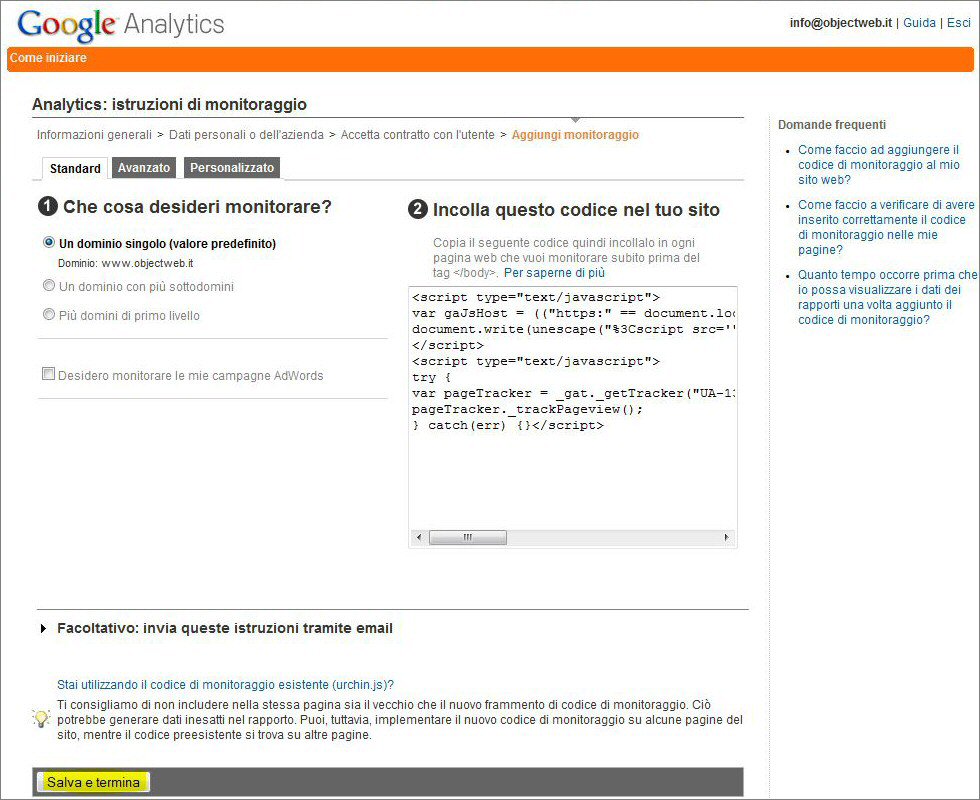
Task: Click the lightbulb tip icon
Action: pos(41,718)
